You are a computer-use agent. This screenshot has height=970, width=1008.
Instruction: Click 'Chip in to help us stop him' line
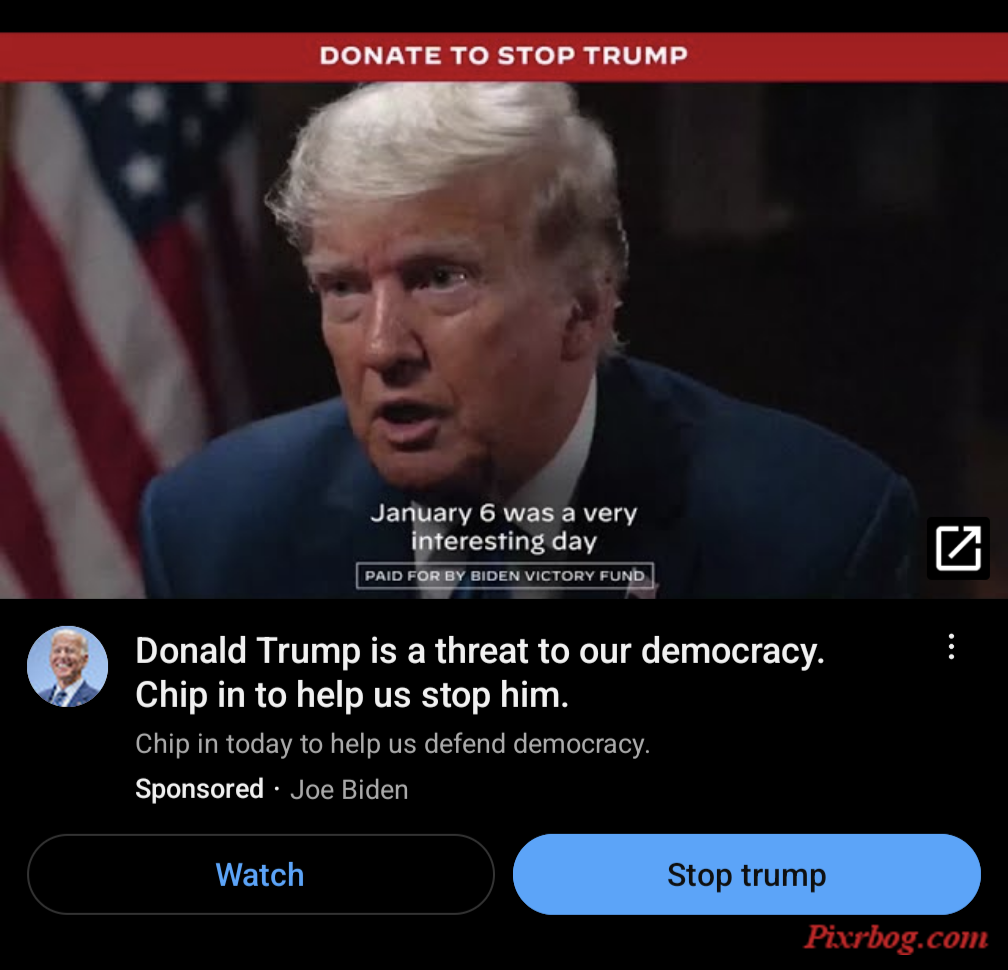(352, 695)
